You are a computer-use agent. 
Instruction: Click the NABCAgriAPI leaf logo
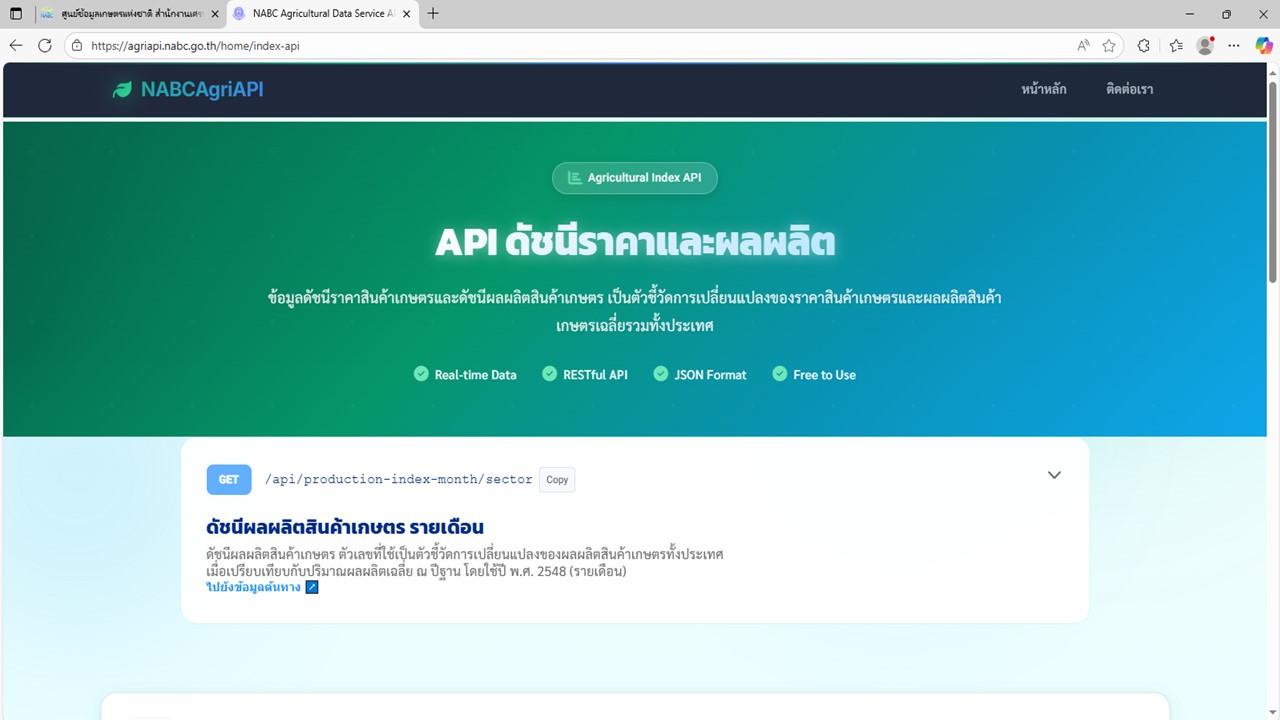coord(122,89)
